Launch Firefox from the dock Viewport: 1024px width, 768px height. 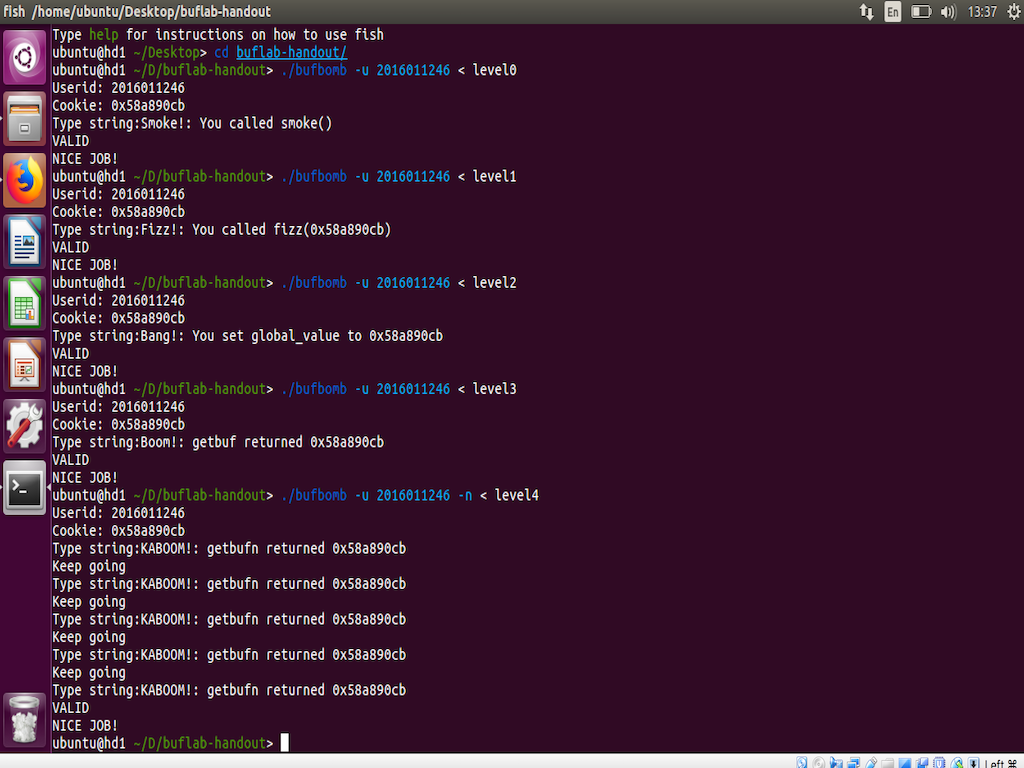click(x=25, y=180)
